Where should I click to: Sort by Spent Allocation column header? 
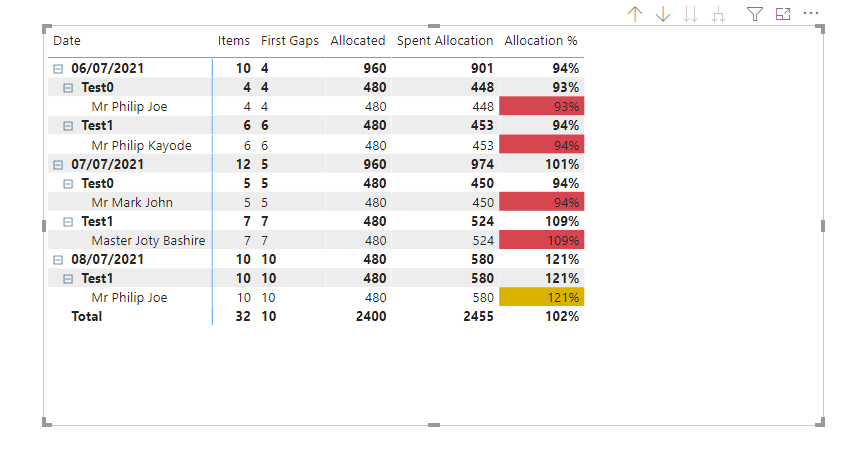click(x=445, y=41)
